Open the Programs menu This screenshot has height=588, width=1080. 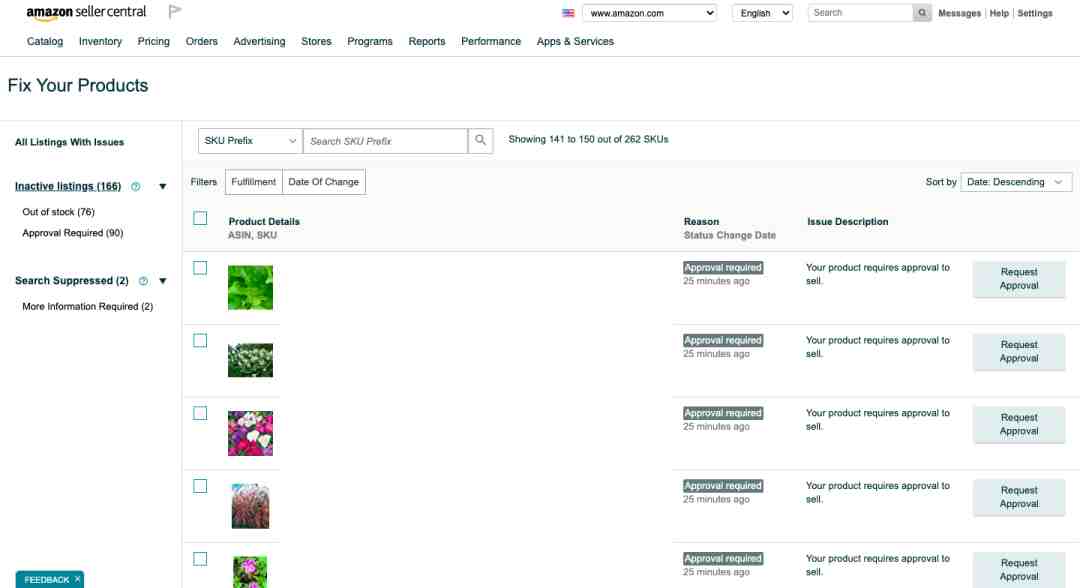(x=370, y=41)
